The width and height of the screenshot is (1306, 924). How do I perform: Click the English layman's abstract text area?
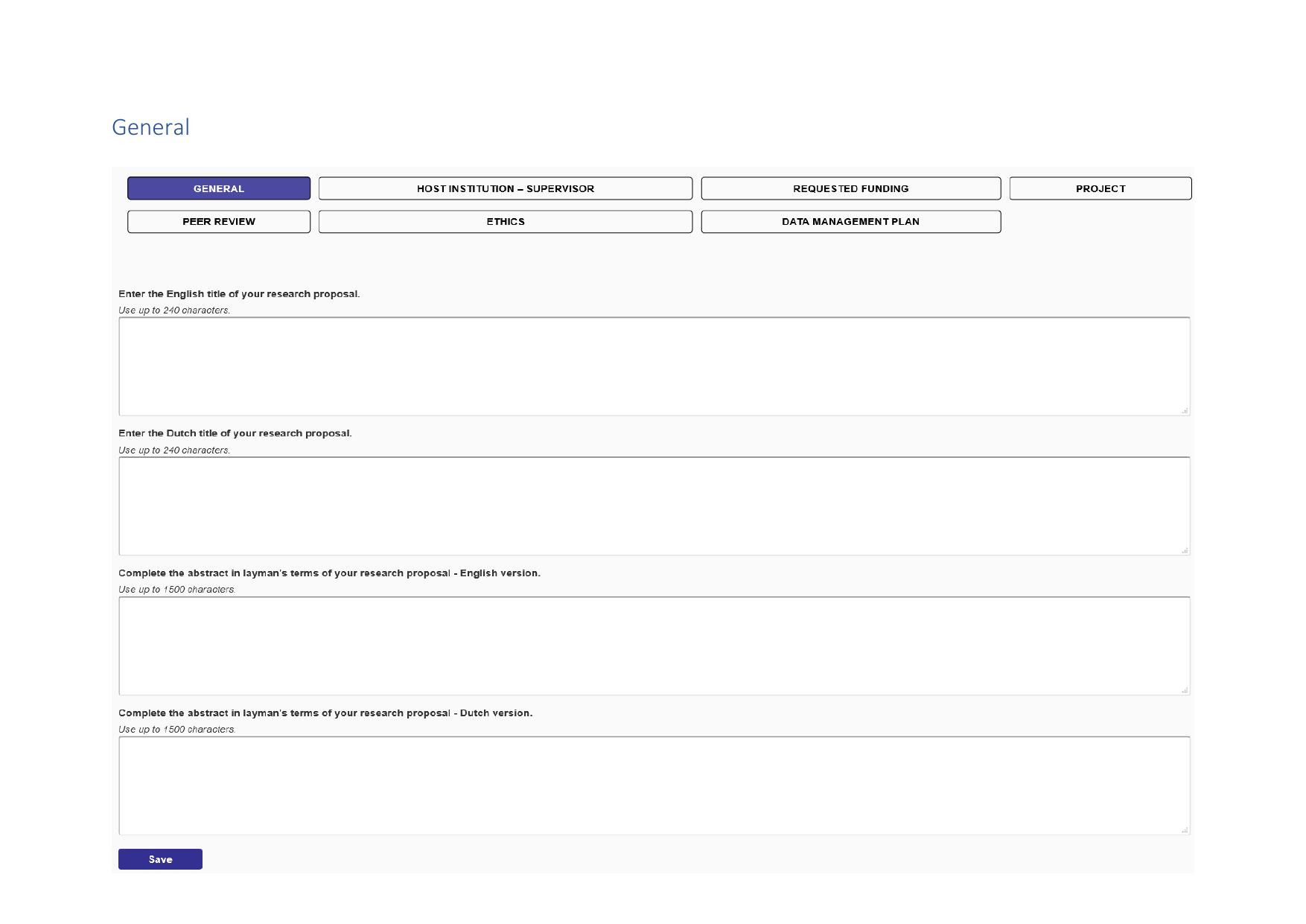[654, 646]
